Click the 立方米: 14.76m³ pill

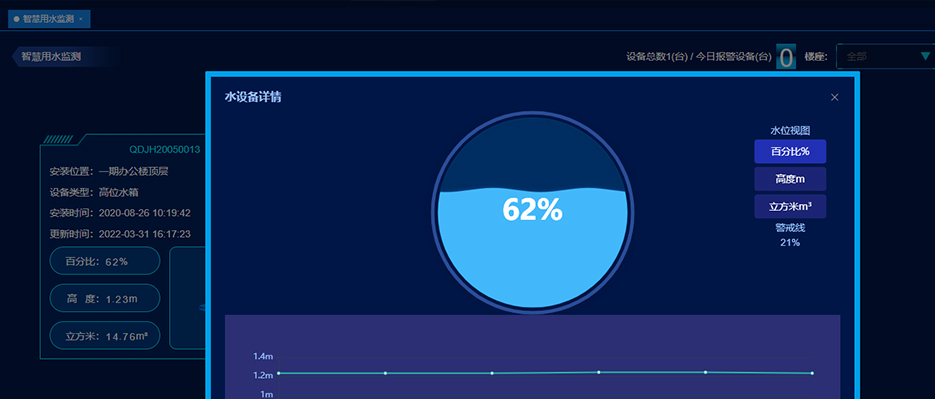pos(105,336)
